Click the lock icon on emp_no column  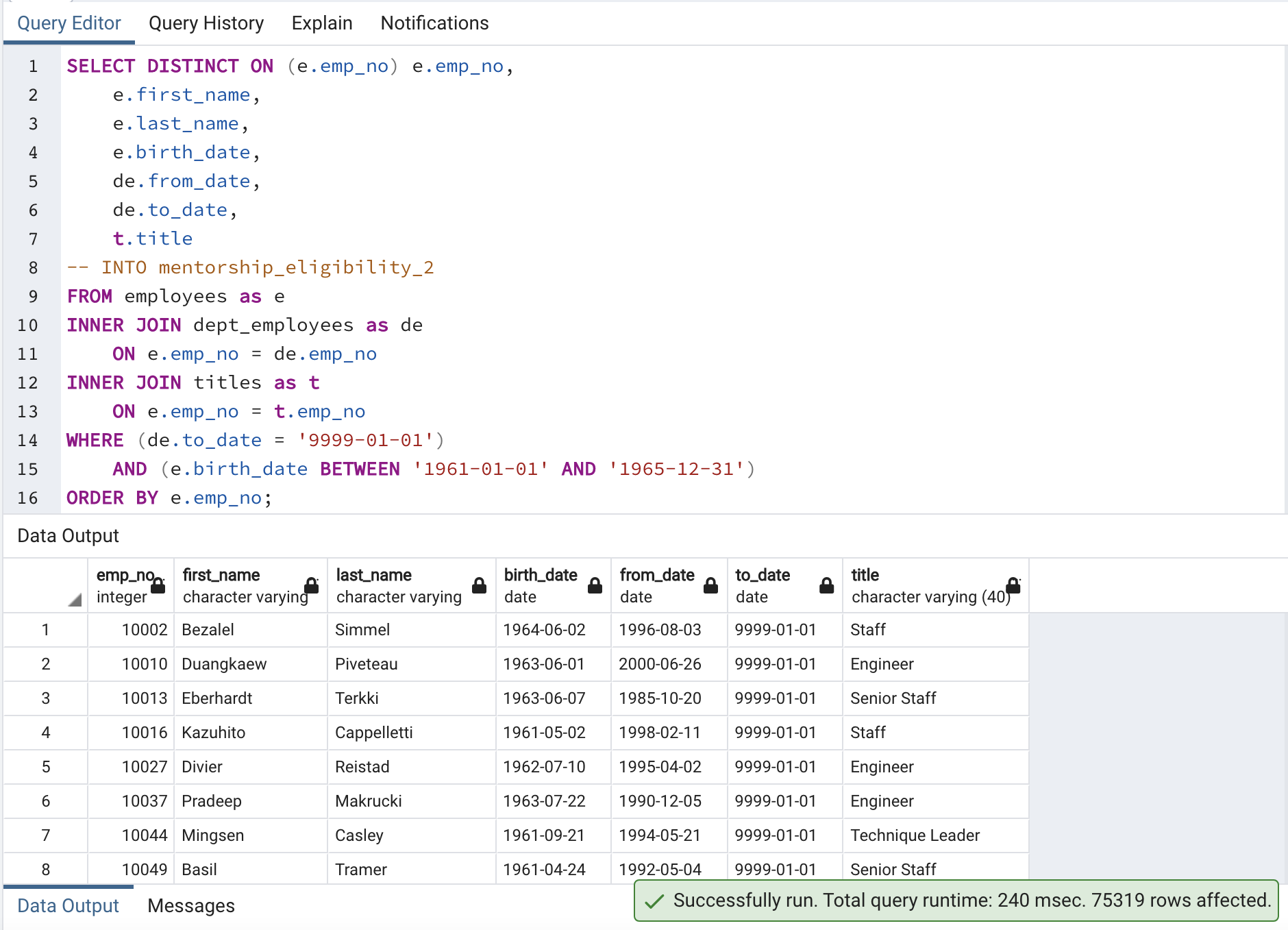[x=158, y=587]
